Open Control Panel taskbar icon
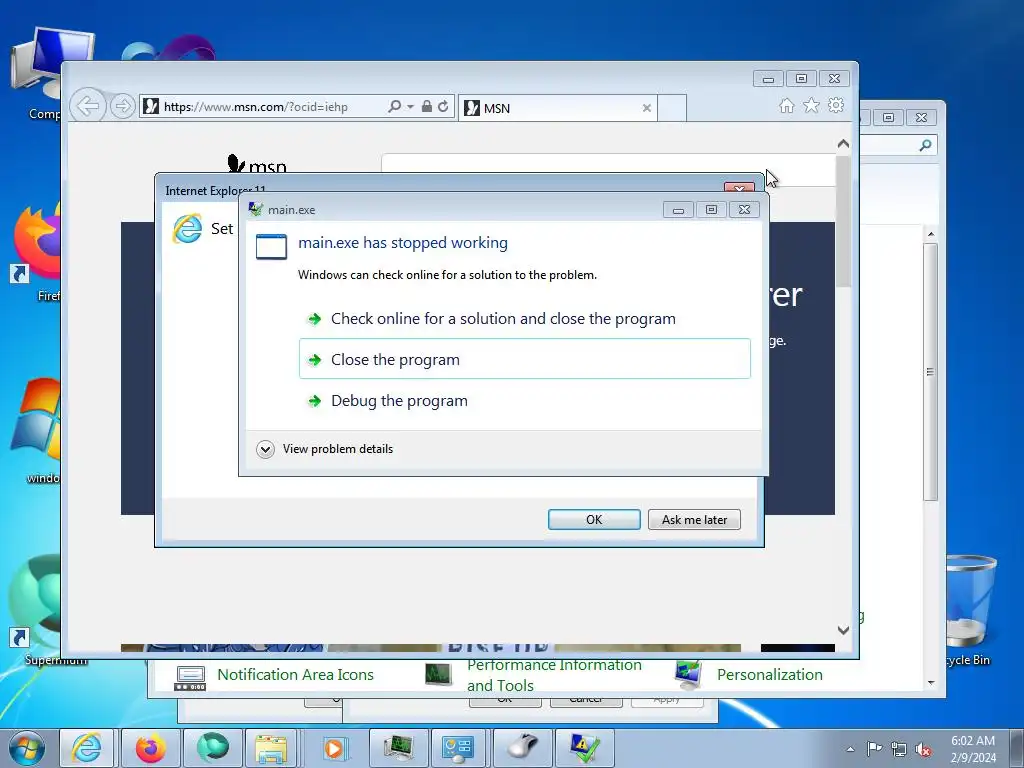 (x=458, y=748)
